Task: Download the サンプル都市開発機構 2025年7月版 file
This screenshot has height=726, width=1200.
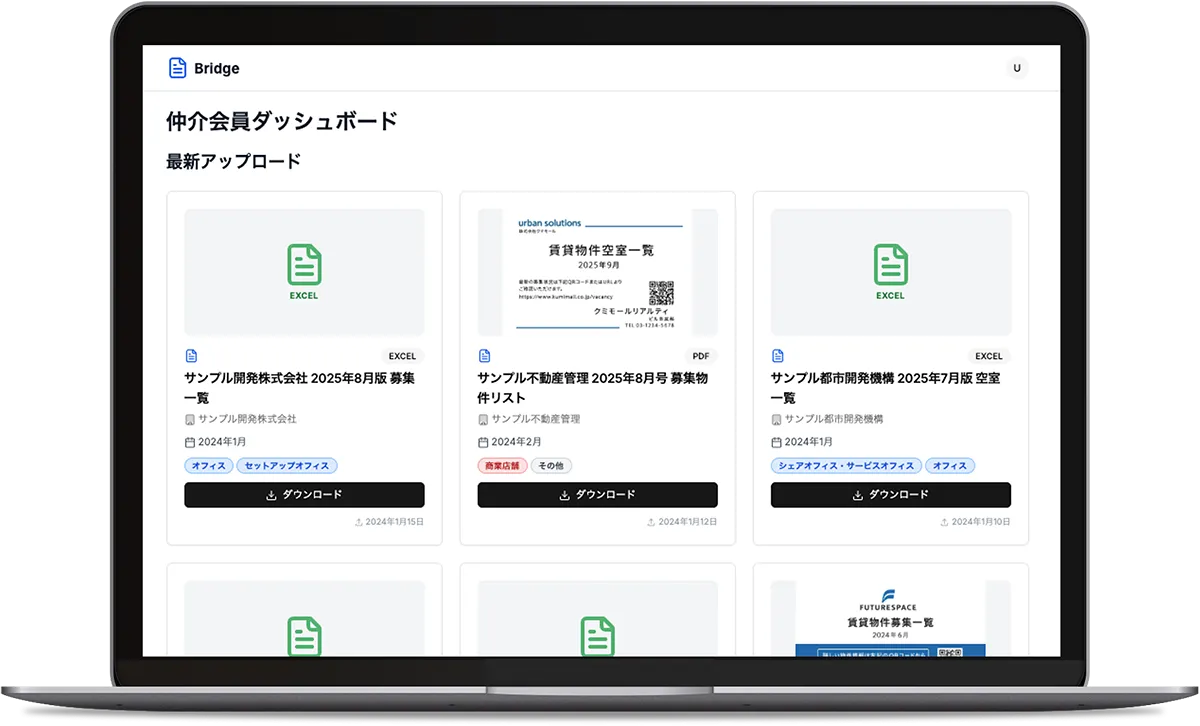Action: [x=890, y=495]
